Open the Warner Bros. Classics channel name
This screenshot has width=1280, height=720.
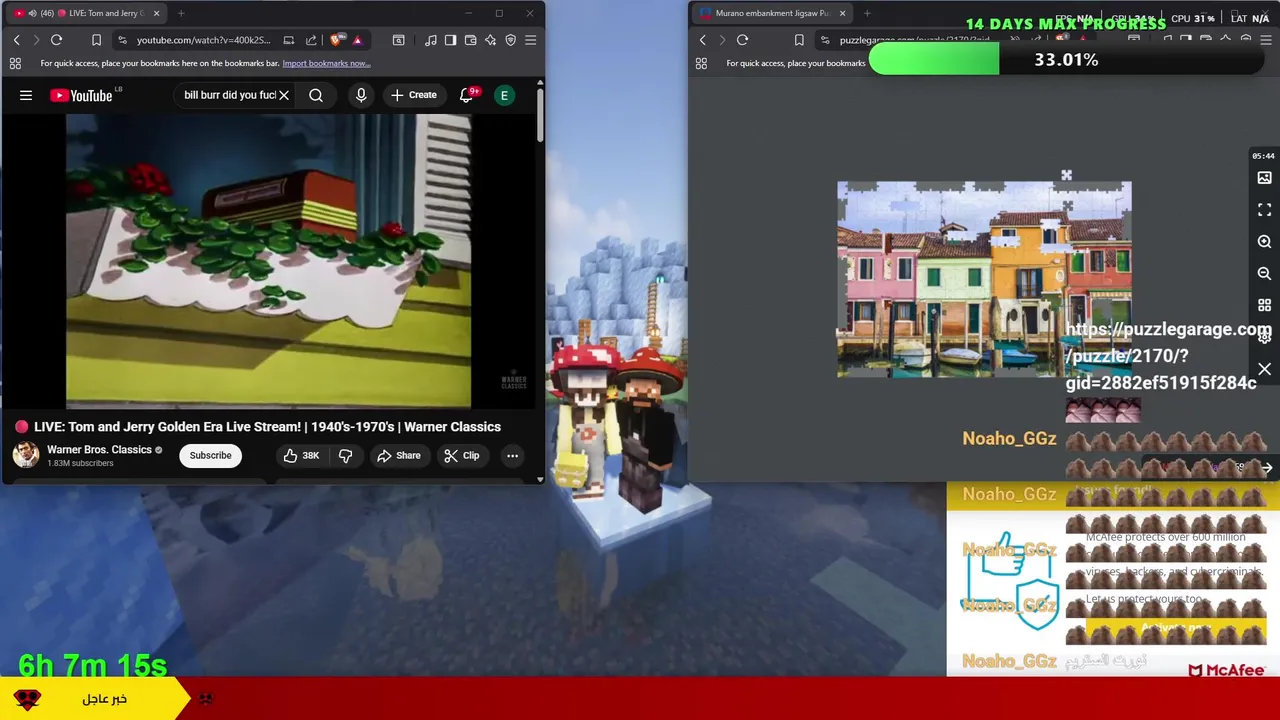[99, 449]
